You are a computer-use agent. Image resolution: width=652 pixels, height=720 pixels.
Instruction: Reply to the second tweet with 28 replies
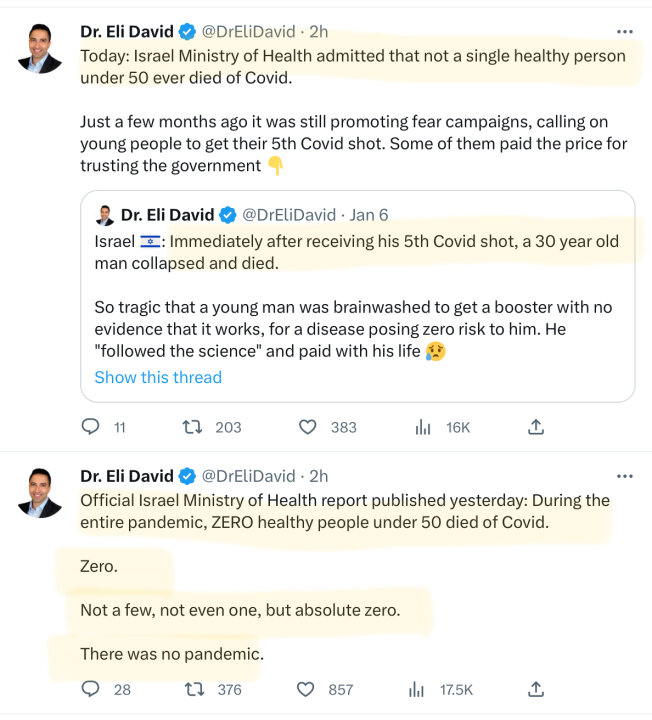point(91,689)
